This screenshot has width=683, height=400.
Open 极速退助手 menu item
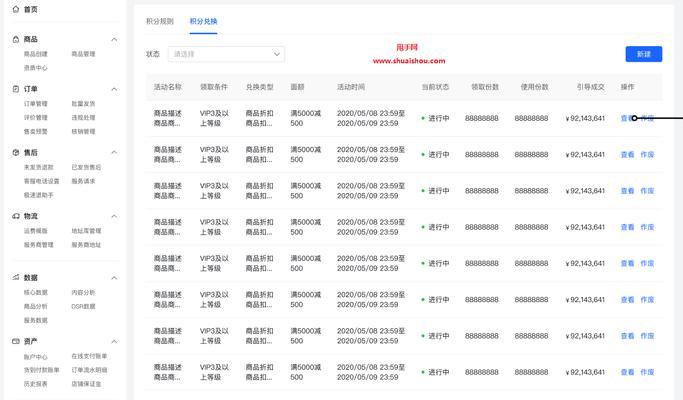coord(39,195)
